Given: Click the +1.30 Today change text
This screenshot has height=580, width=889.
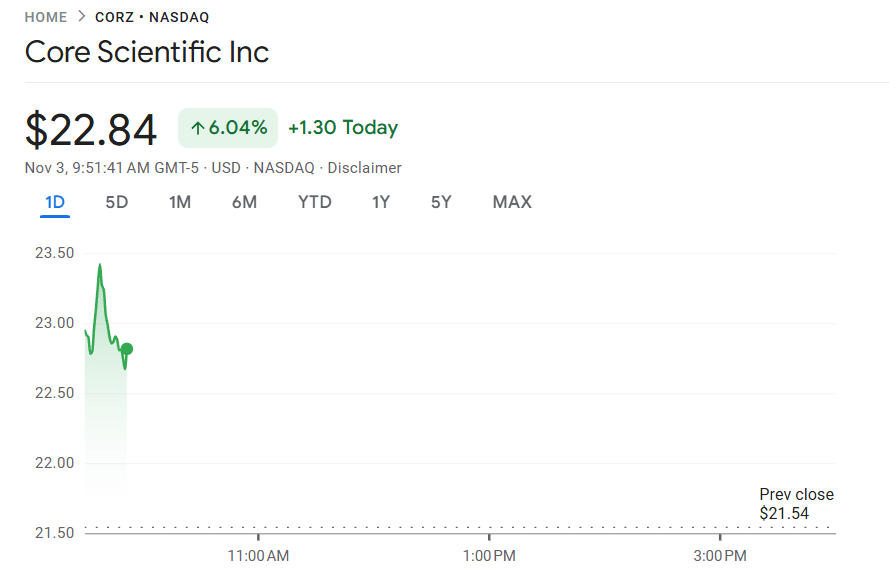Looking at the screenshot, I should [342, 128].
